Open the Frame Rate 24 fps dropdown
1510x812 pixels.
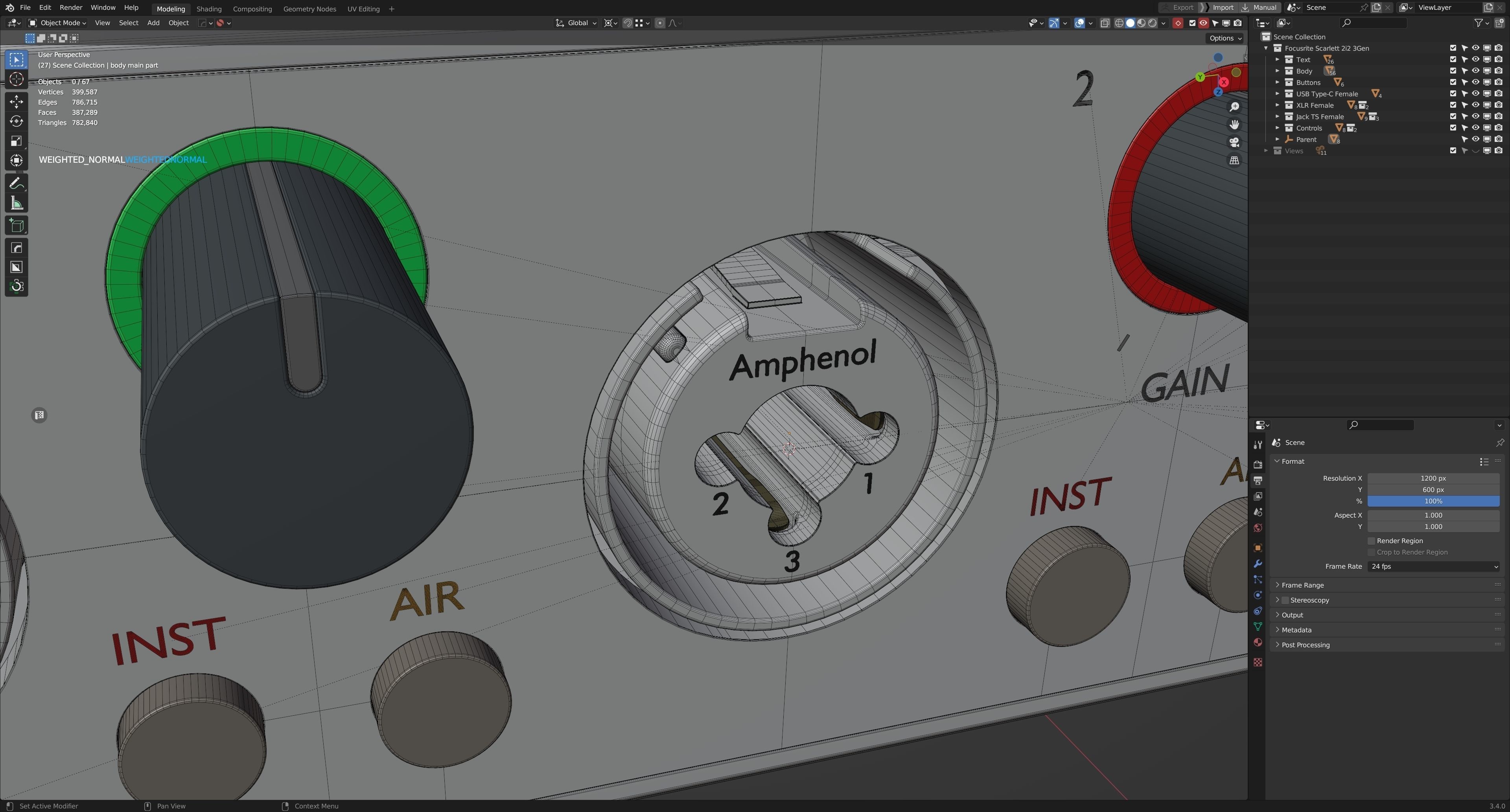click(1433, 566)
